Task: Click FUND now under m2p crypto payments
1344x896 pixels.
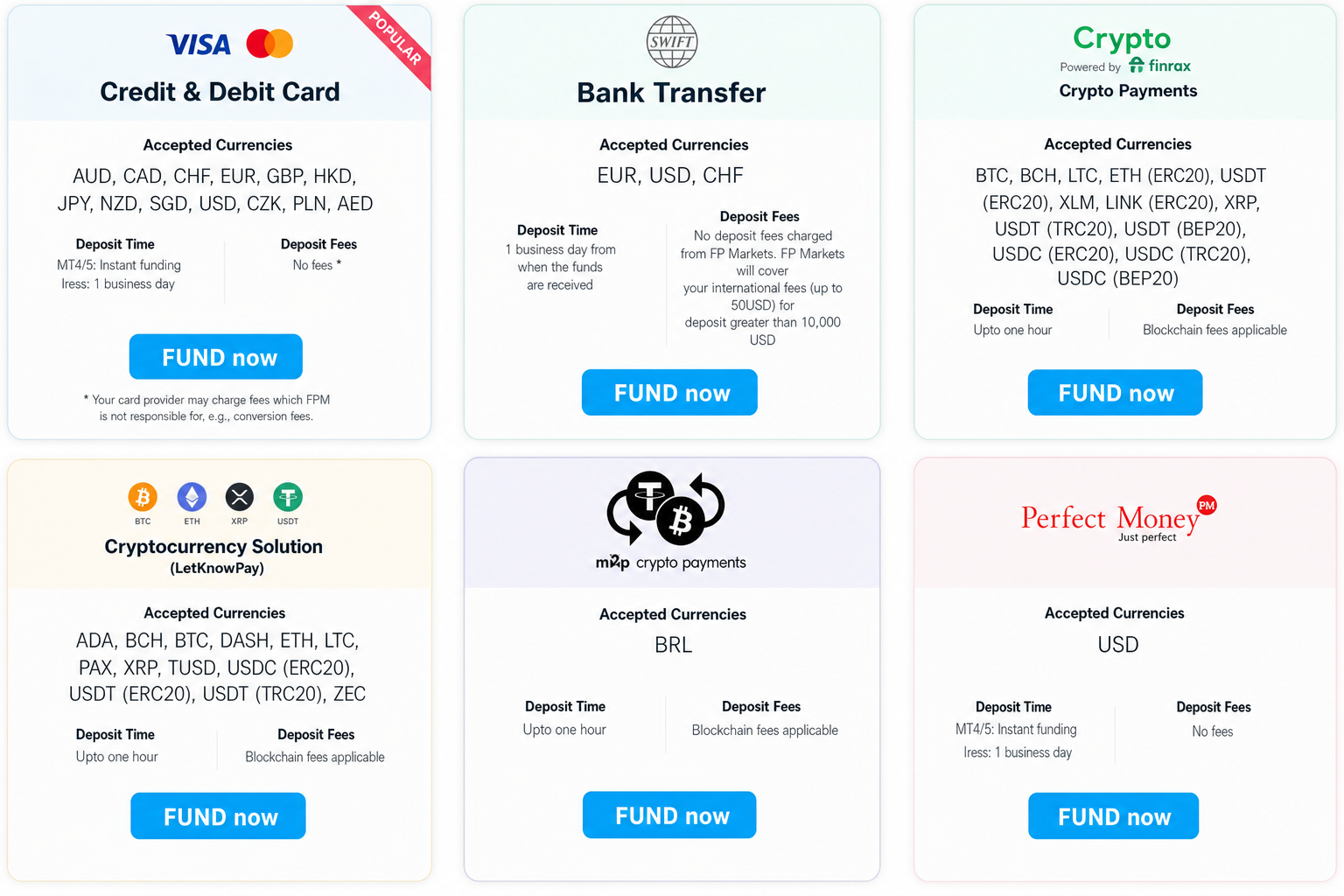Action: (x=669, y=815)
